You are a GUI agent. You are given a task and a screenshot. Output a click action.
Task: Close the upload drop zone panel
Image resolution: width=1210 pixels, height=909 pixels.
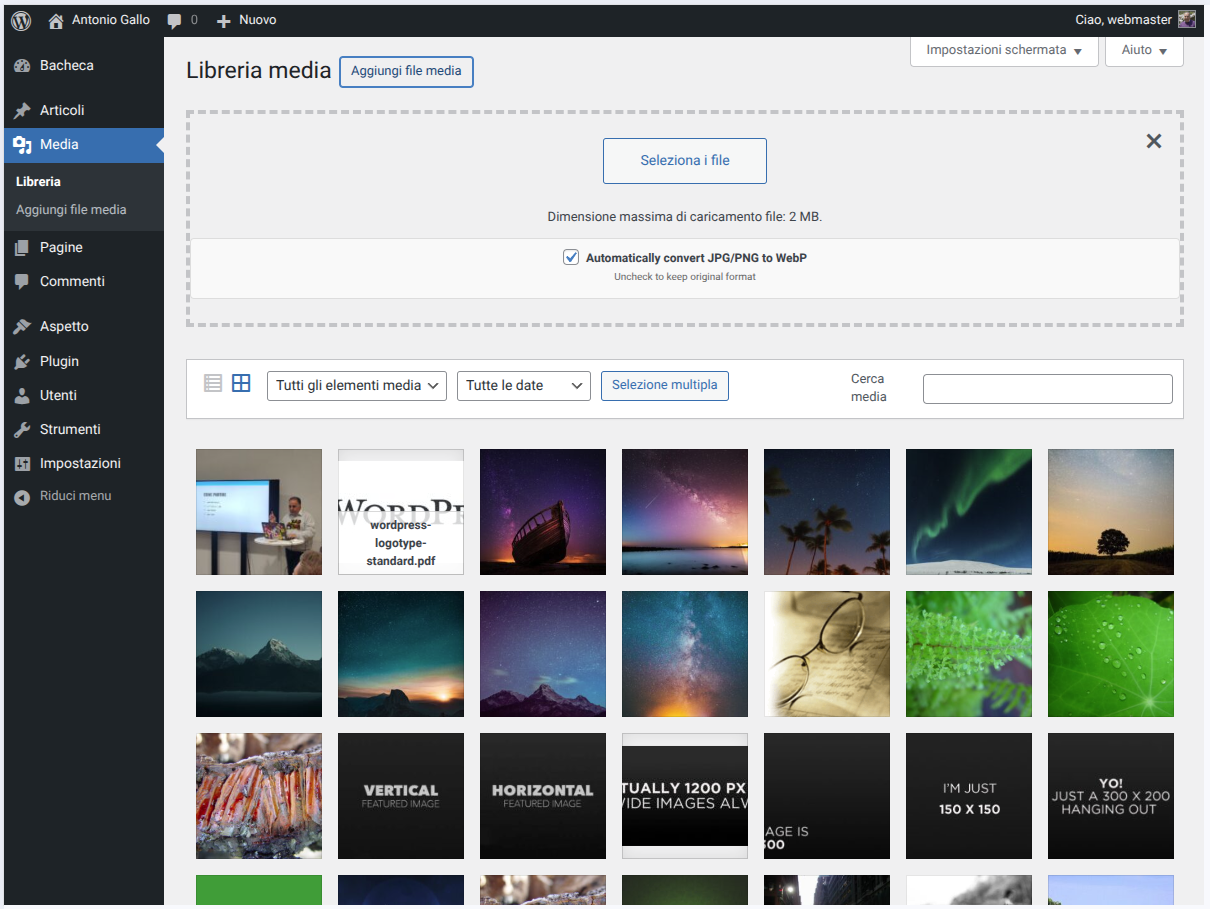point(1153,141)
